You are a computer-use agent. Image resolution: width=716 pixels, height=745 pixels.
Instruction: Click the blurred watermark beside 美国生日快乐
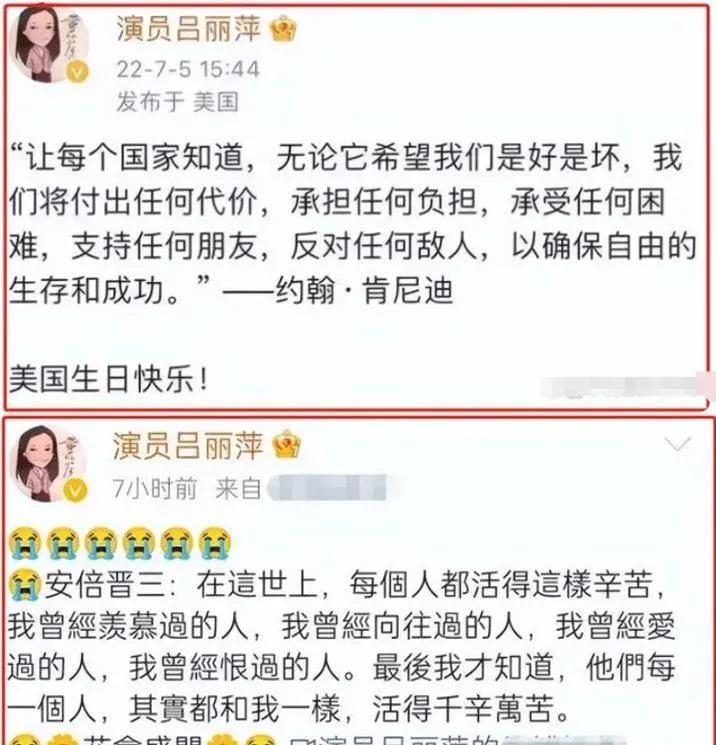[x=627, y=386]
